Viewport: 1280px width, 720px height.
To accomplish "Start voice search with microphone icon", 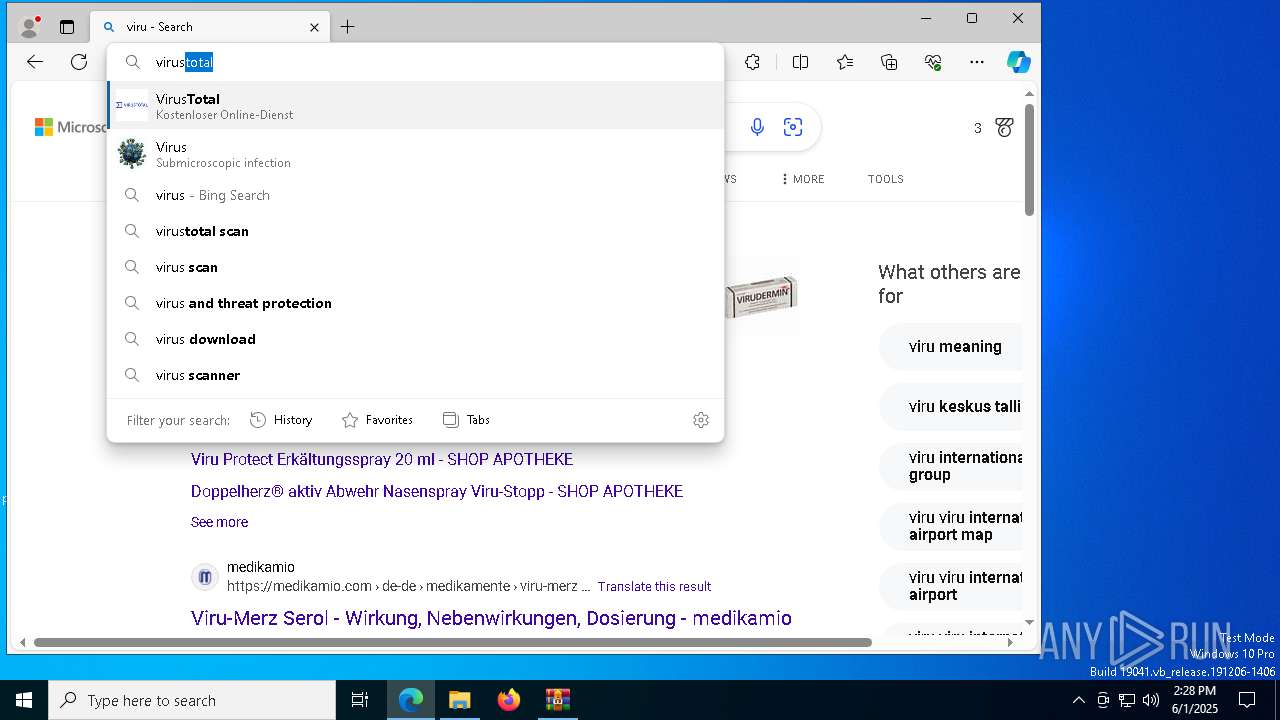I will tap(757, 127).
